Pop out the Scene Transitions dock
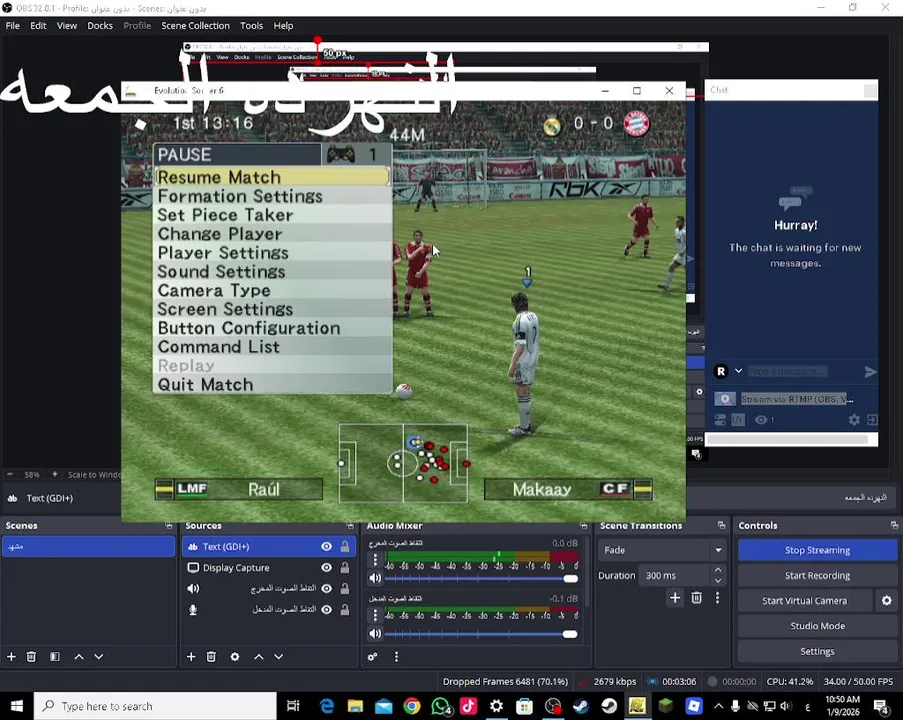Viewport: 903px width, 720px height. [722, 525]
